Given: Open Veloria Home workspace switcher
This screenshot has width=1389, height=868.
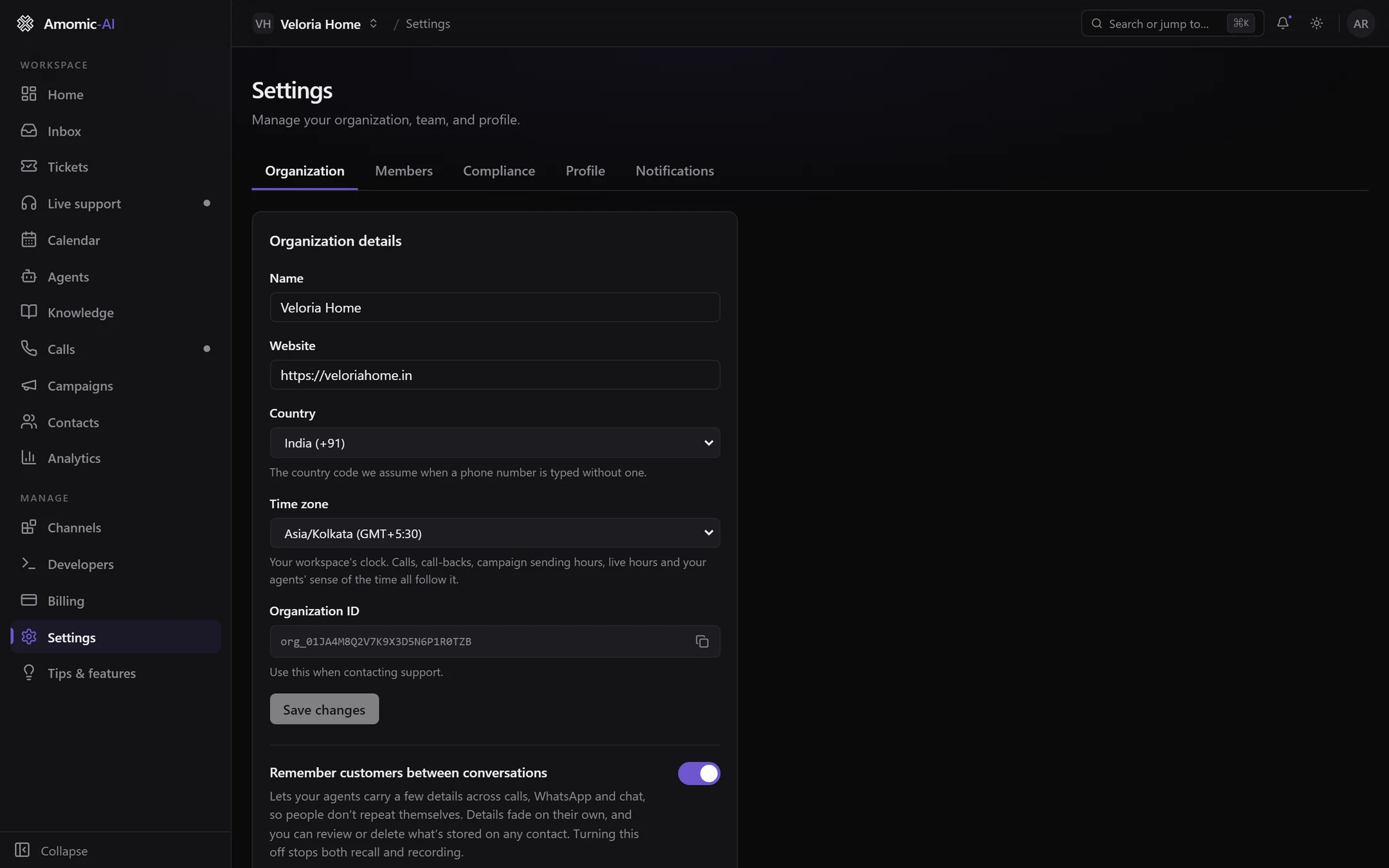Looking at the screenshot, I should 316,24.
